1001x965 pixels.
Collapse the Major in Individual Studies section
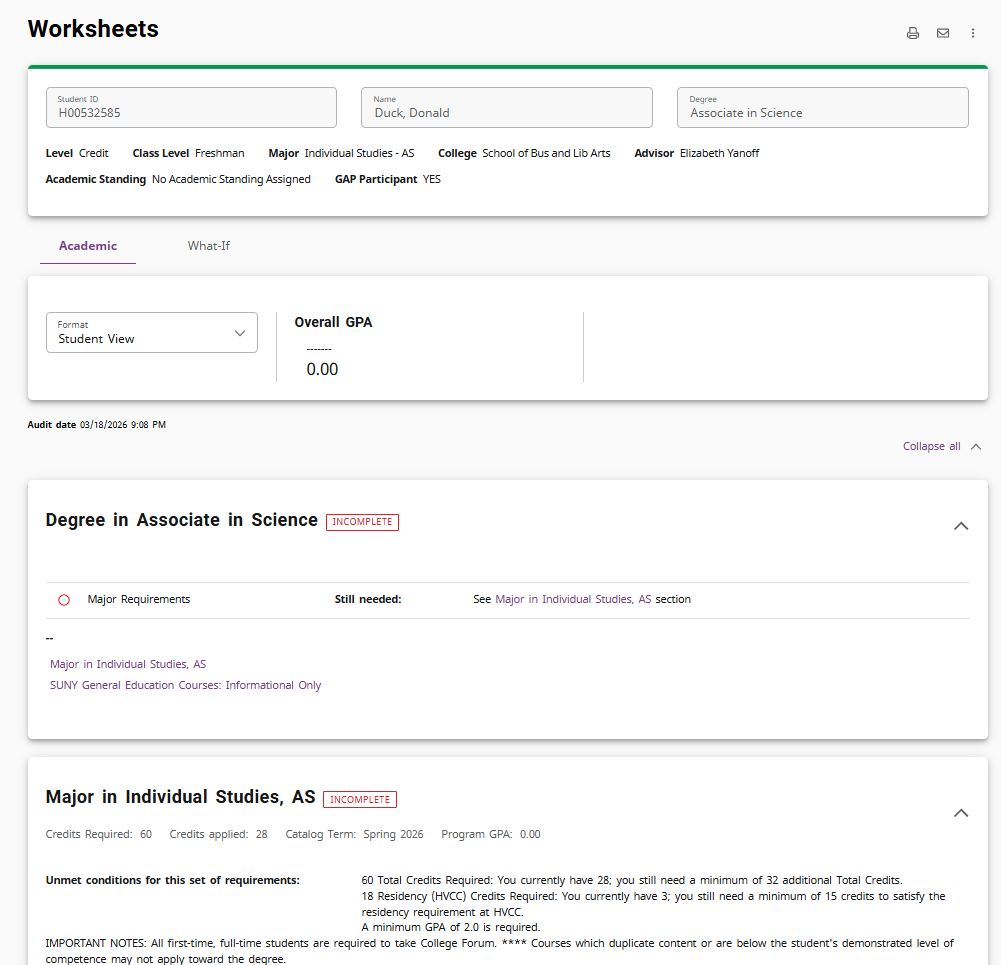click(960, 813)
